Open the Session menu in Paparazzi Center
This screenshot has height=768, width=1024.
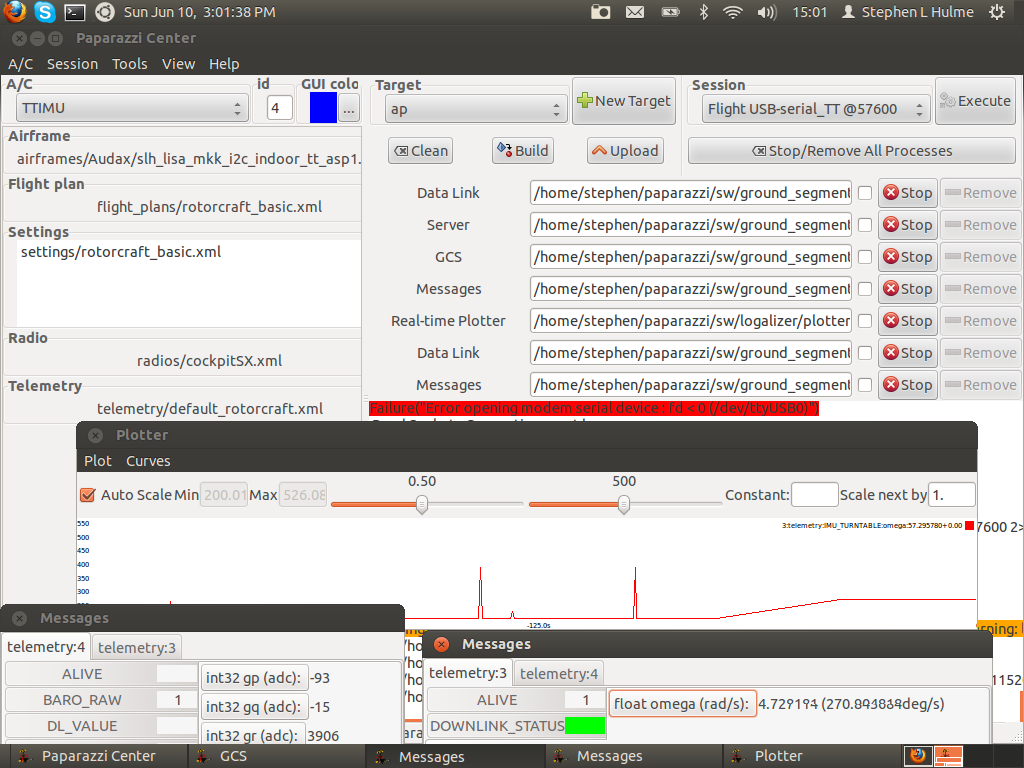click(x=72, y=64)
